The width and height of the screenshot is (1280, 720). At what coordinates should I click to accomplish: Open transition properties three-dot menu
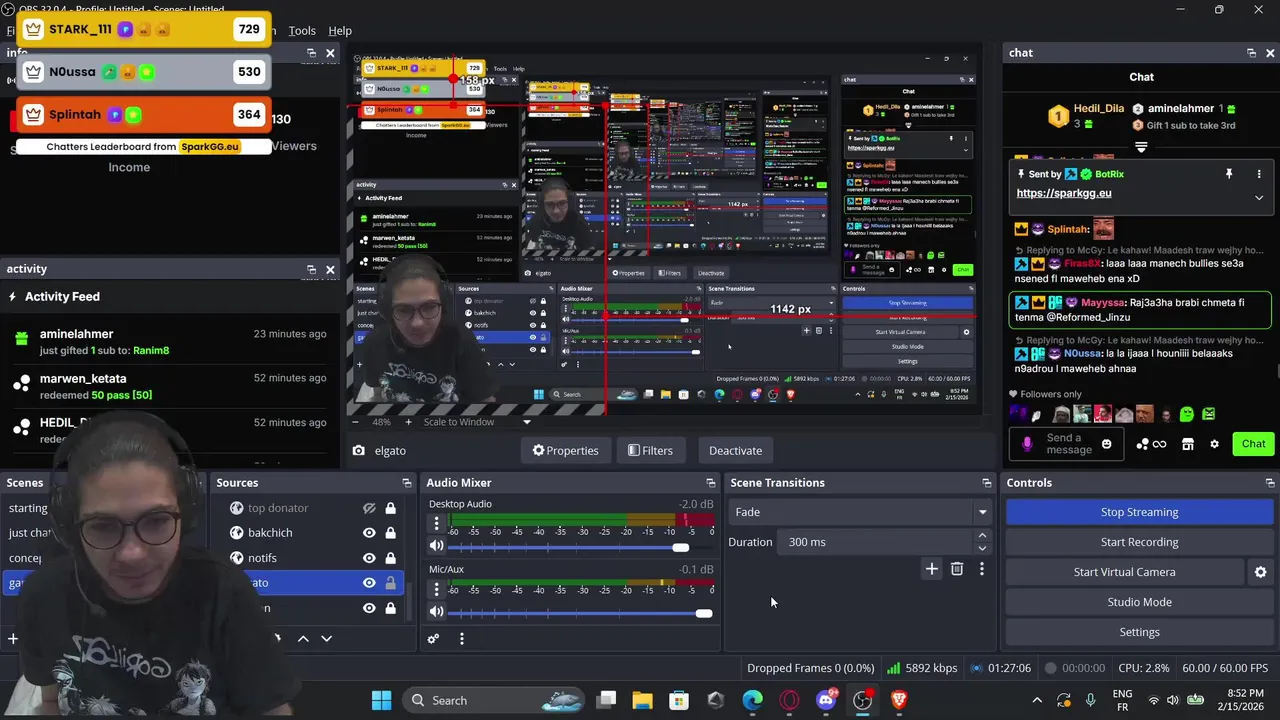[982, 569]
